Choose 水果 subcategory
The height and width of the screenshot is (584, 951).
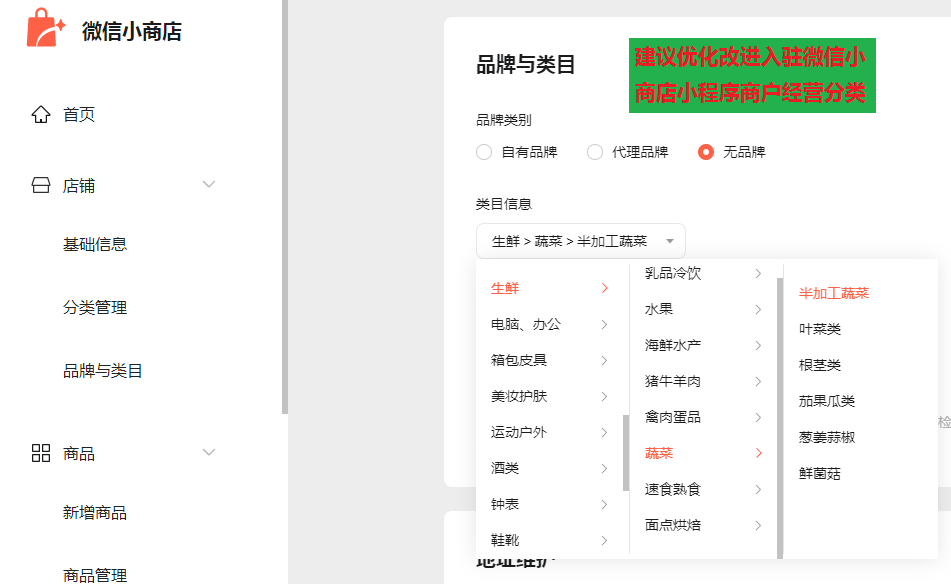click(659, 309)
